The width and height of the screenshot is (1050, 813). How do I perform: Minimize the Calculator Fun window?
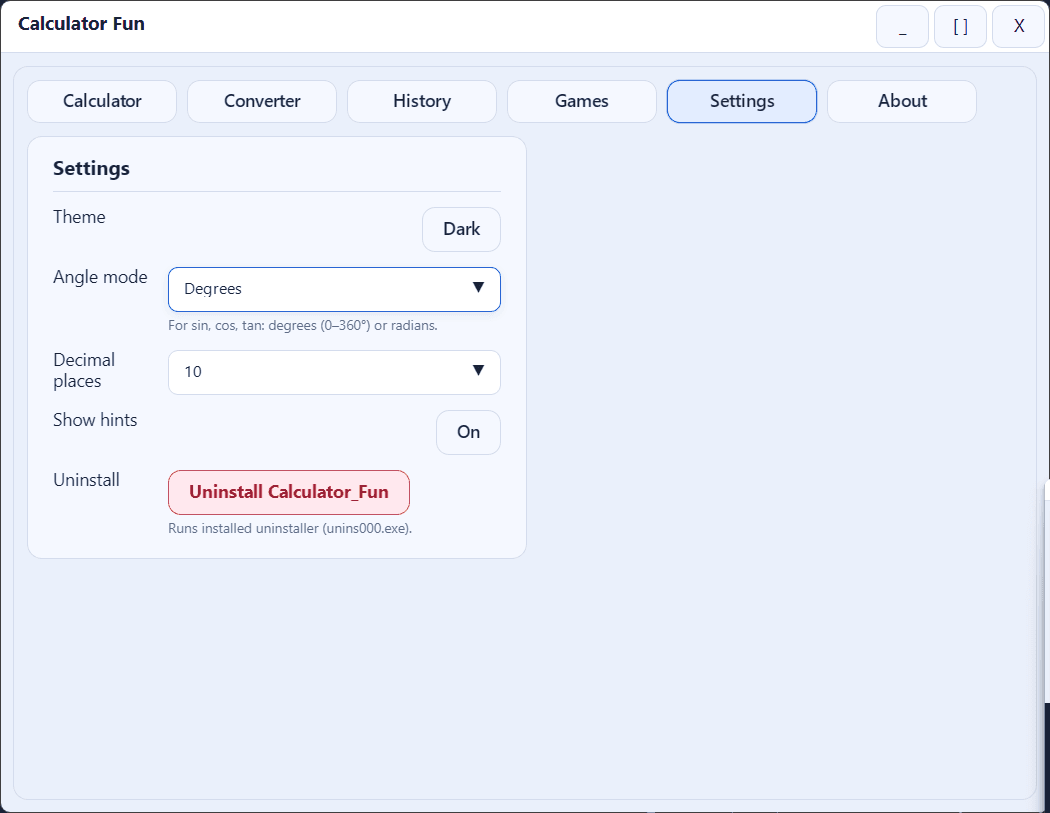902,27
